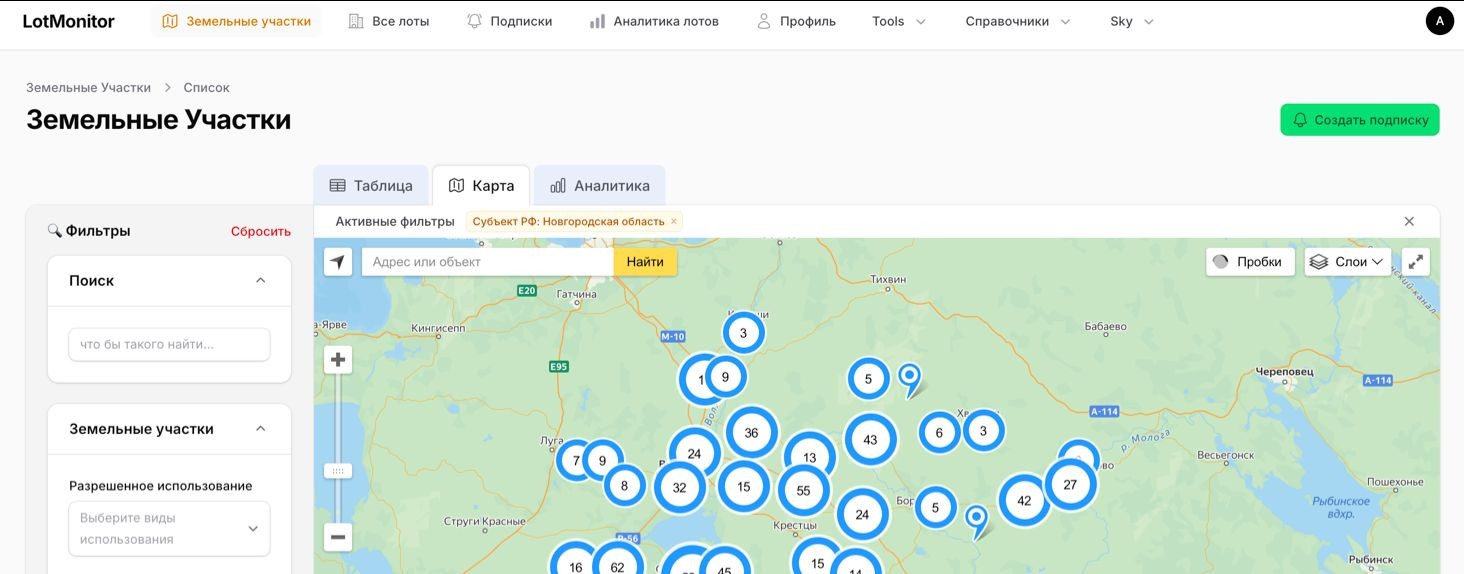Image resolution: width=1464 pixels, height=574 pixels.
Task: Toggle Пробки traffic layer
Action: (x=1250, y=262)
